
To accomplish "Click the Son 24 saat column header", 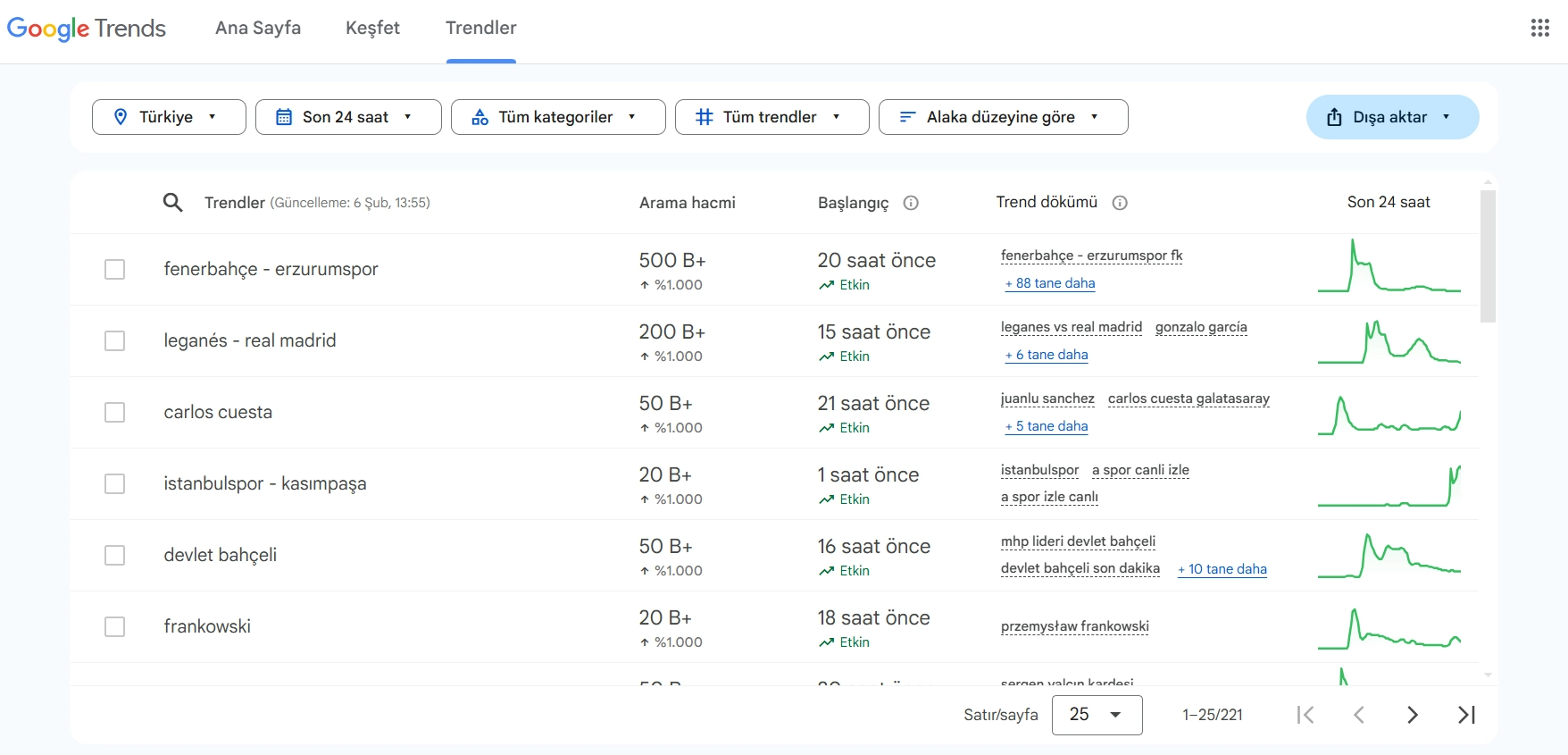I will point(1389,203).
